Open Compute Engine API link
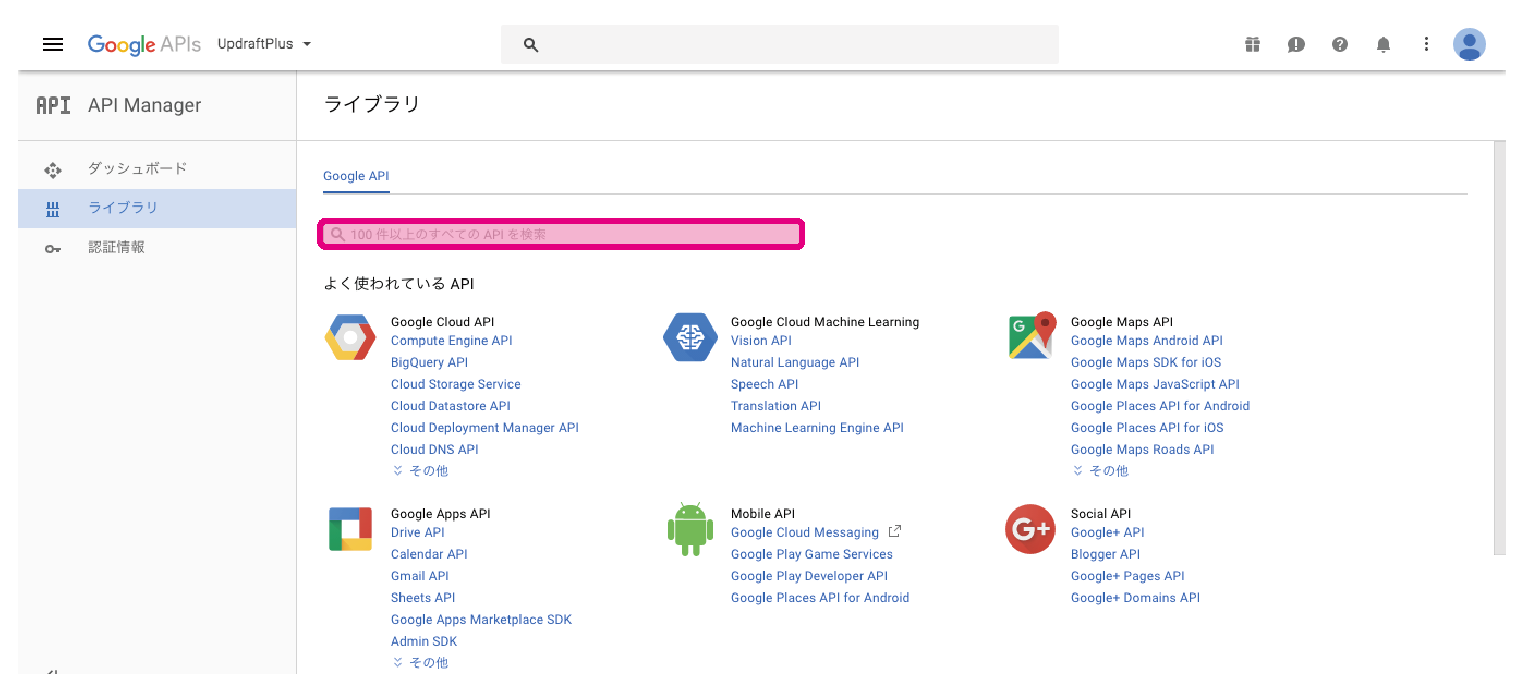This screenshot has height=692, width=1523. tap(451, 341)
